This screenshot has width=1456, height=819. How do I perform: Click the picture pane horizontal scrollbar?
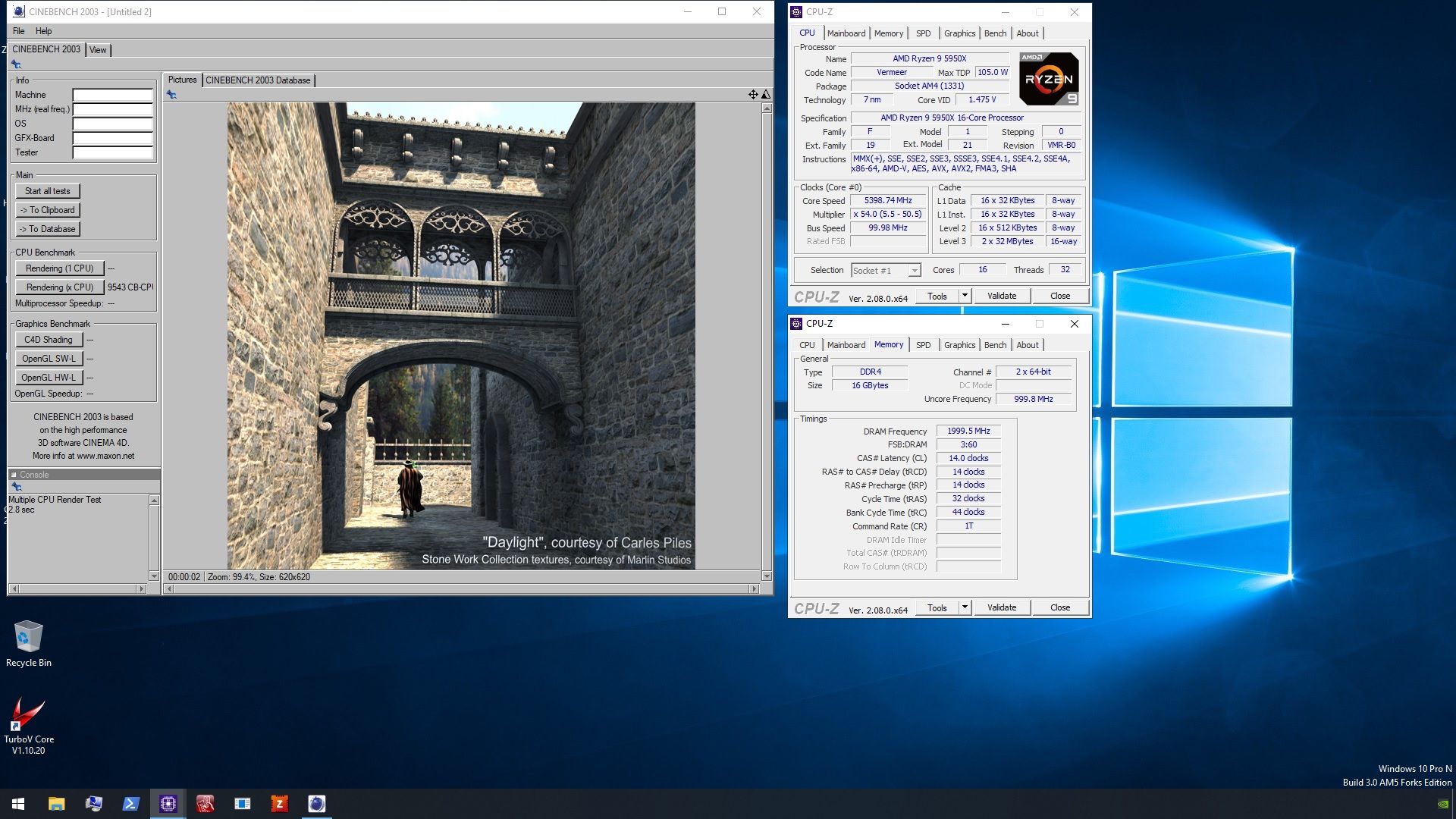[x=462, y=588]
